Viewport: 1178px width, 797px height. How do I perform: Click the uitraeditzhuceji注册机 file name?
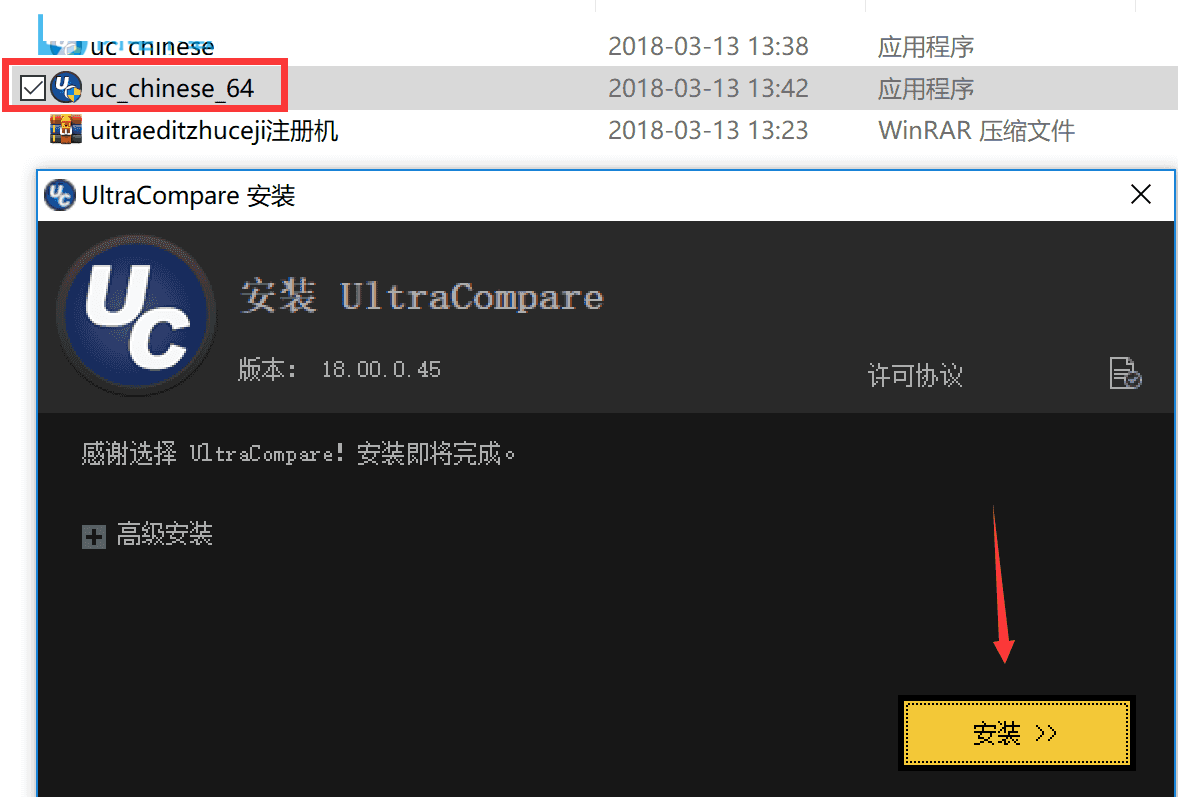[x=214, y=131]
